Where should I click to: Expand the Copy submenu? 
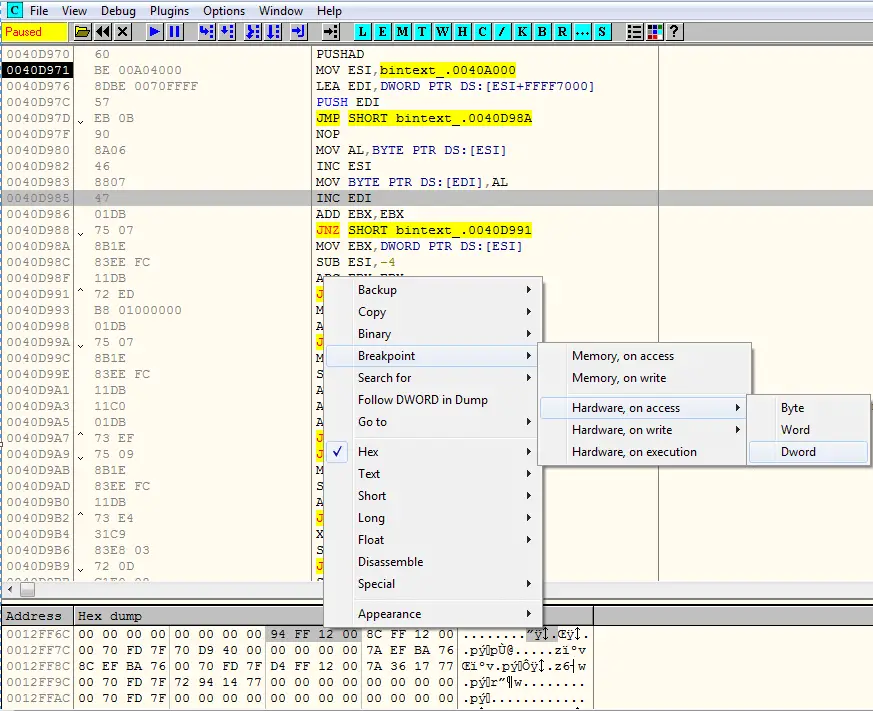coord(433,312)
